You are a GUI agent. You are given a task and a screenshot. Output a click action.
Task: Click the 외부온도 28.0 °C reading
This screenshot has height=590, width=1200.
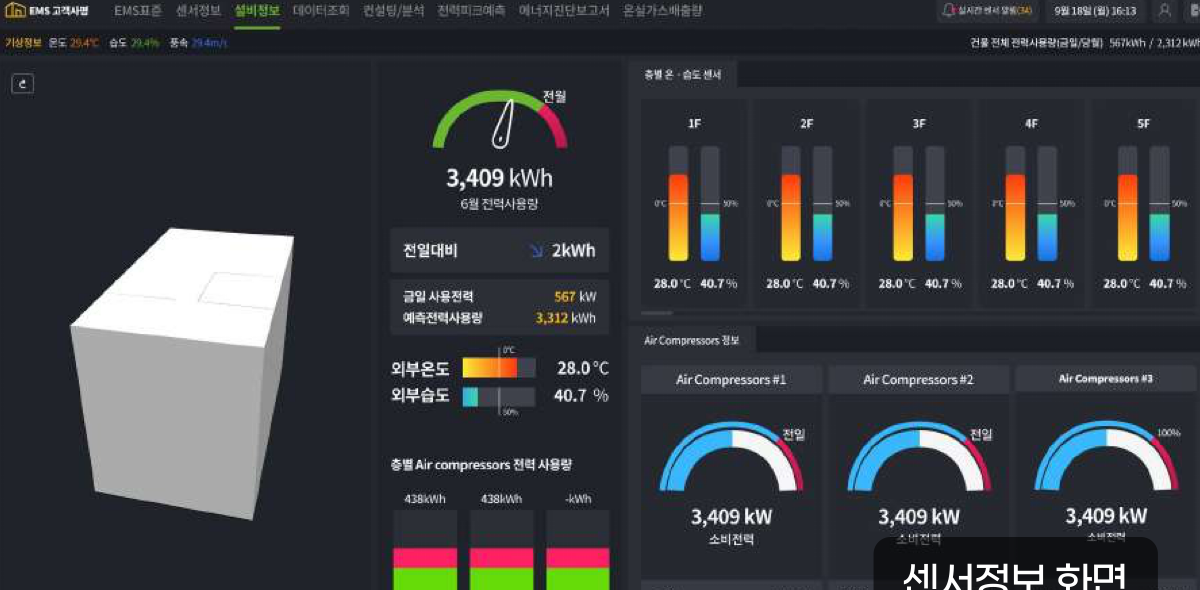click(x=582, y=367)
